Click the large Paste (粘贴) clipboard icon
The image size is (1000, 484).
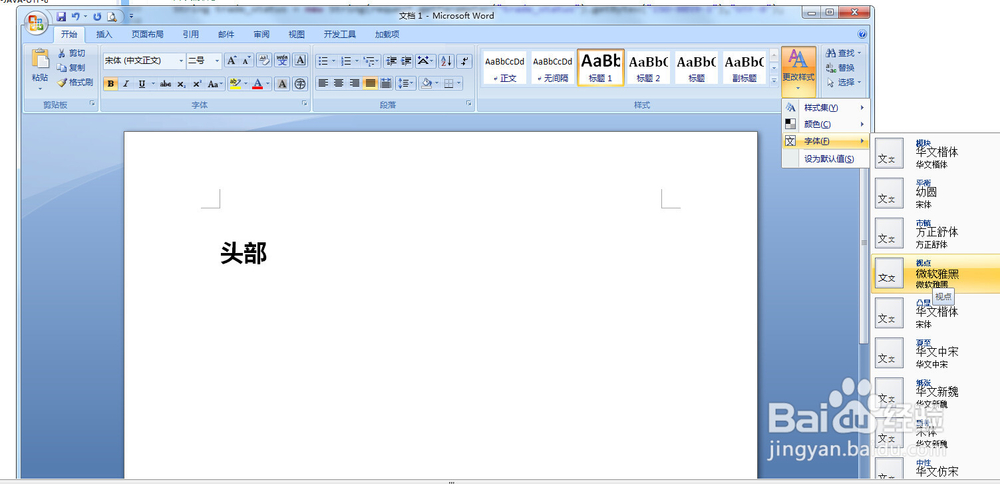(x=40, y=59)
